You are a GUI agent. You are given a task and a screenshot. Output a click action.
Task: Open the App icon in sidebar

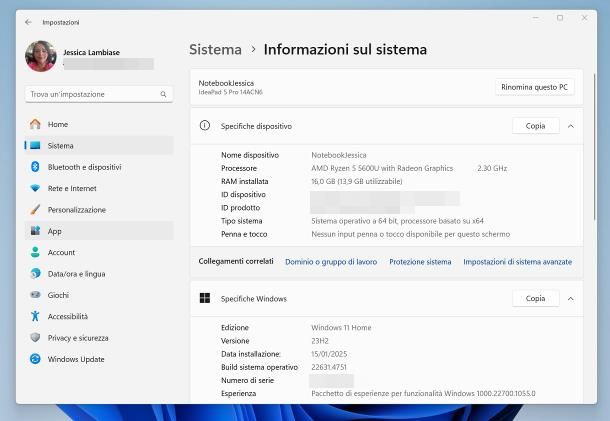[35, 231]
